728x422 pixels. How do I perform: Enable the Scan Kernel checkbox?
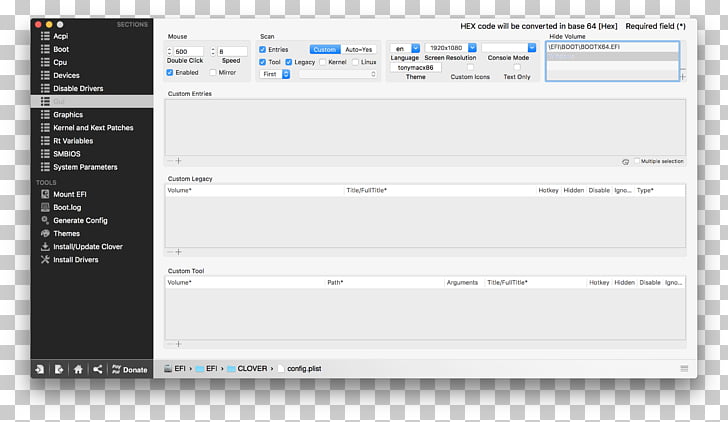point(323,62)
